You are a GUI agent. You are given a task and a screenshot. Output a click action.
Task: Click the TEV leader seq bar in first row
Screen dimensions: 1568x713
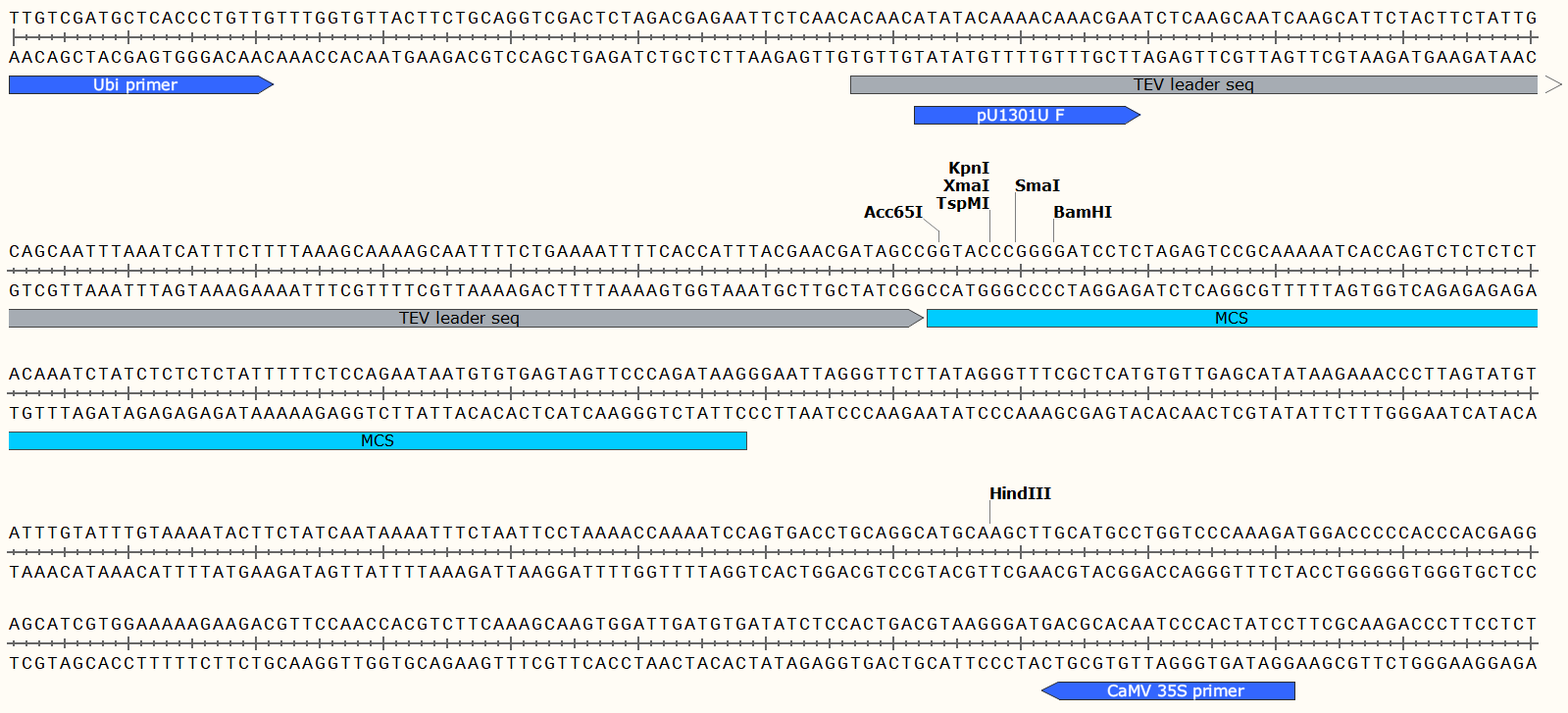coord(1193,85)
